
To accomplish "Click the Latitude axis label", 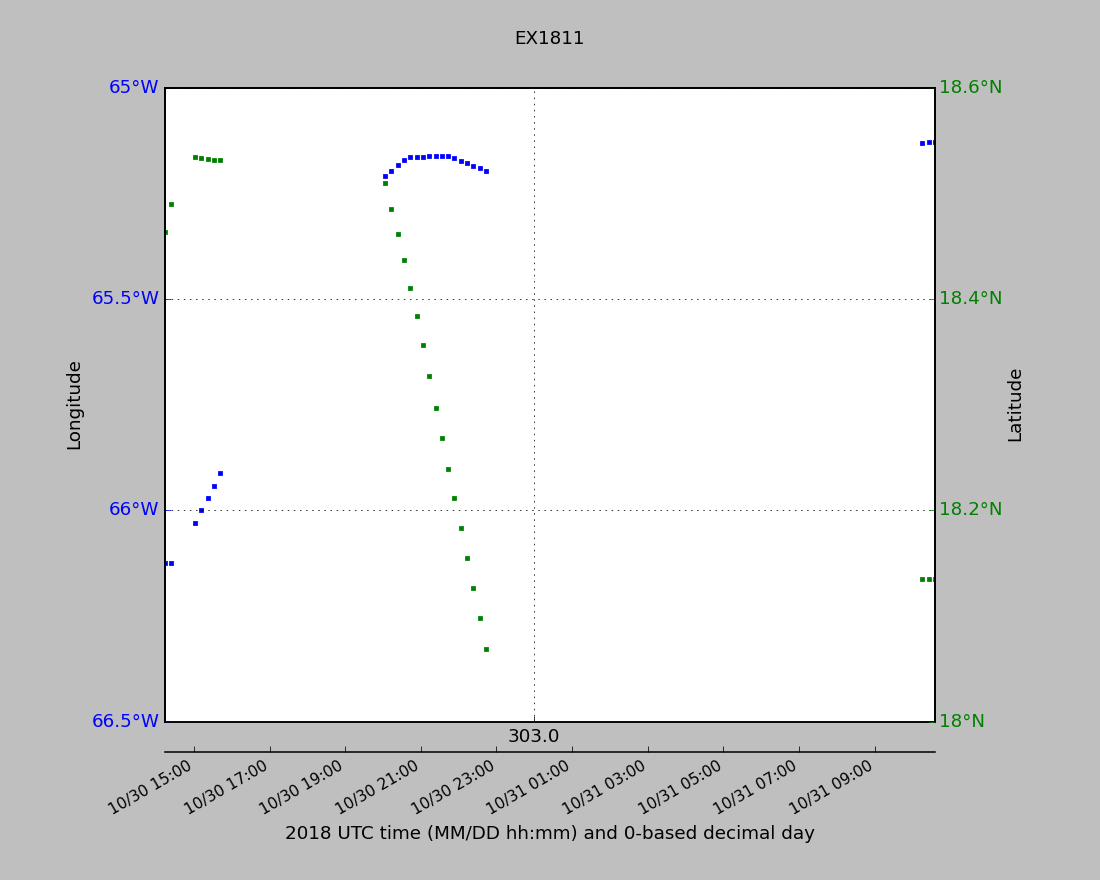I will tap(1015, 406).
